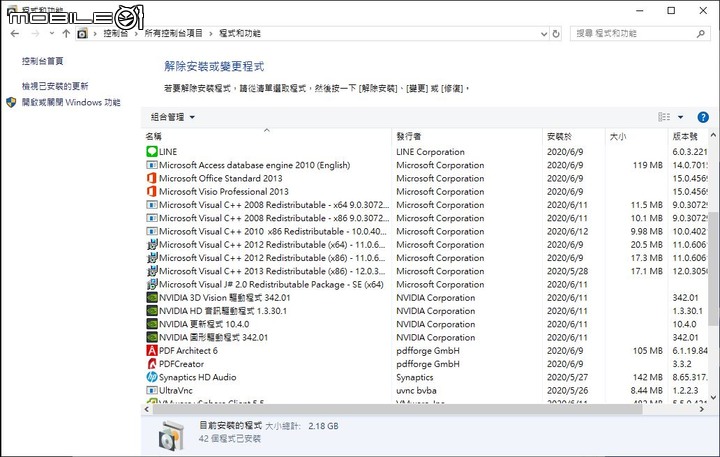Click NVIDIA update program 10.4.0 icon
Image resolution: width=720 pixels, height=457 pixels.
point(152,324)
